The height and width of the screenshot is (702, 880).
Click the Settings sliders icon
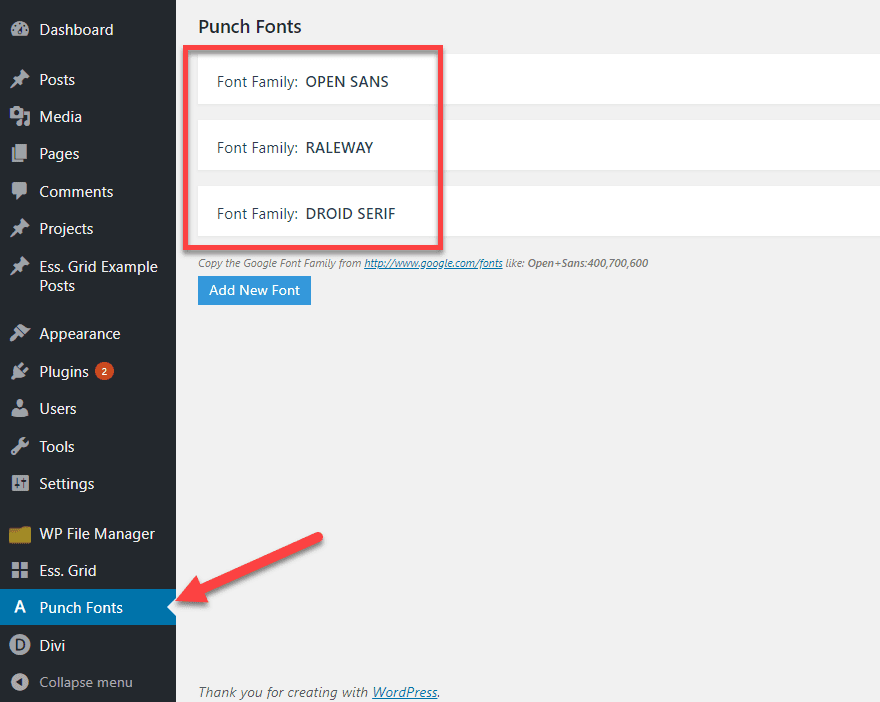pyautogui.click(x=19, y=484)
